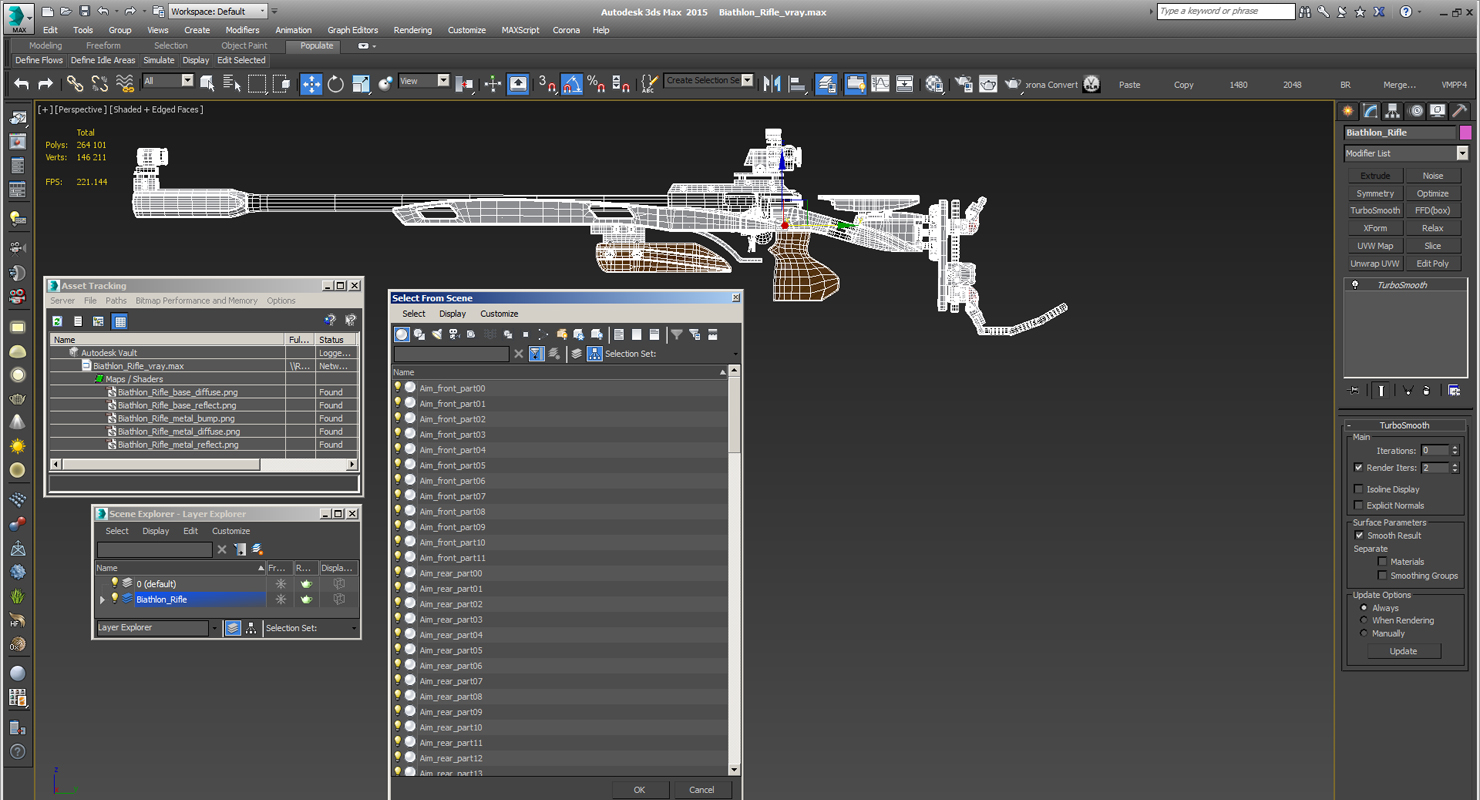
Task: Click Cancel in Select From Scene dialog
Action: point(702,789)
